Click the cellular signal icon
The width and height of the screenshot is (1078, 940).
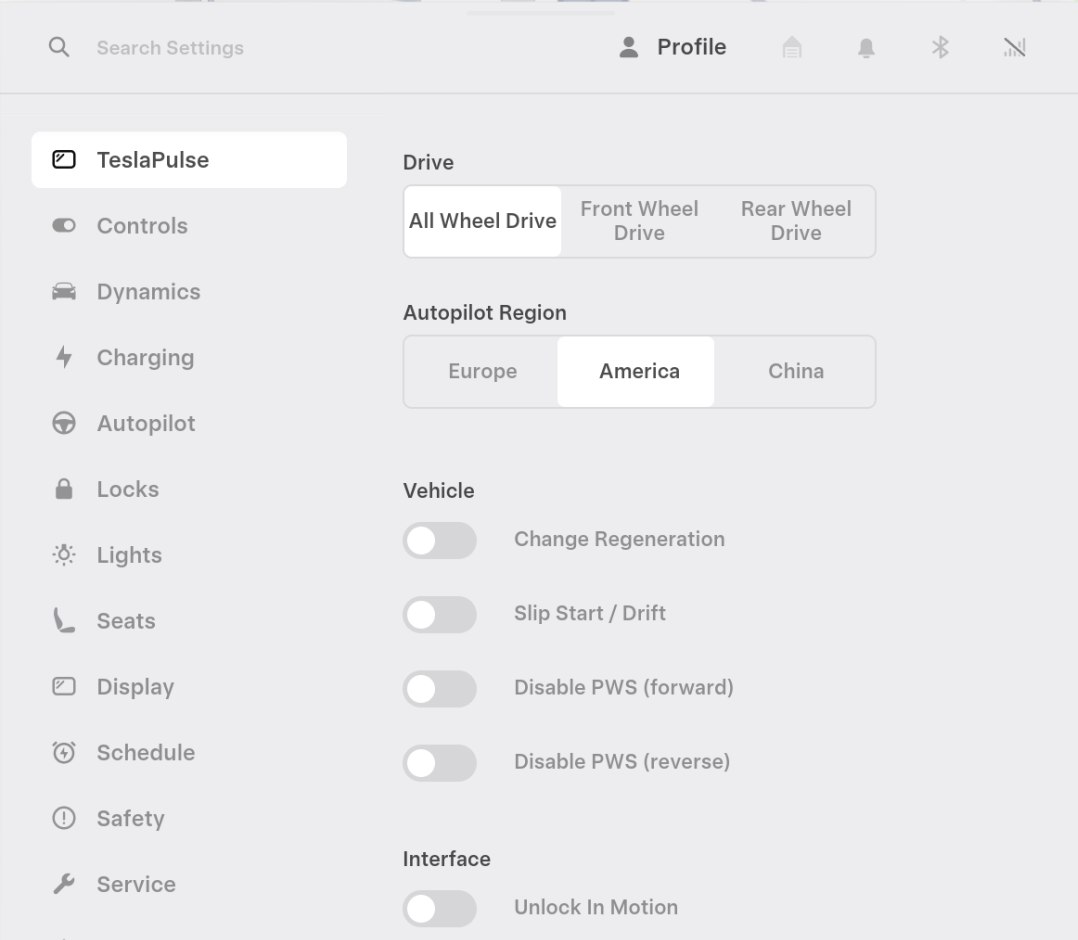(x=1014, y=47)
